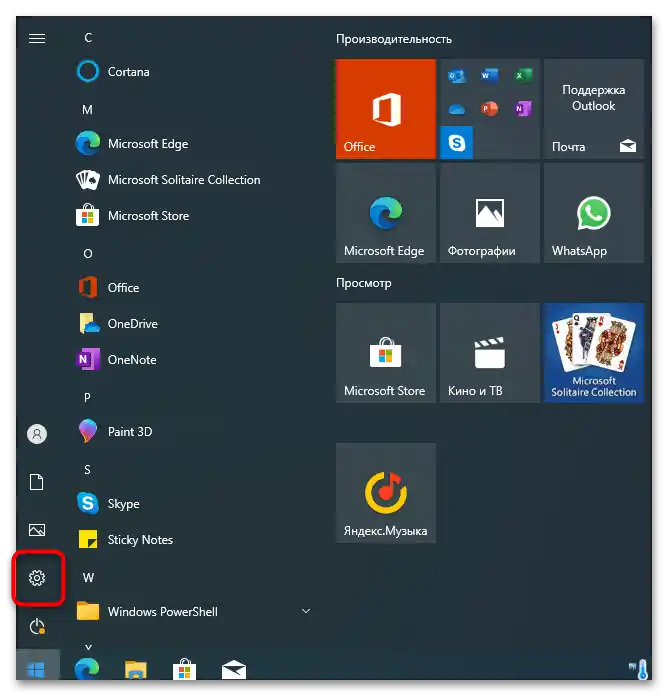Open Outlook icon in Office apps tile
The image size is (668, 696).
point(456,76)
